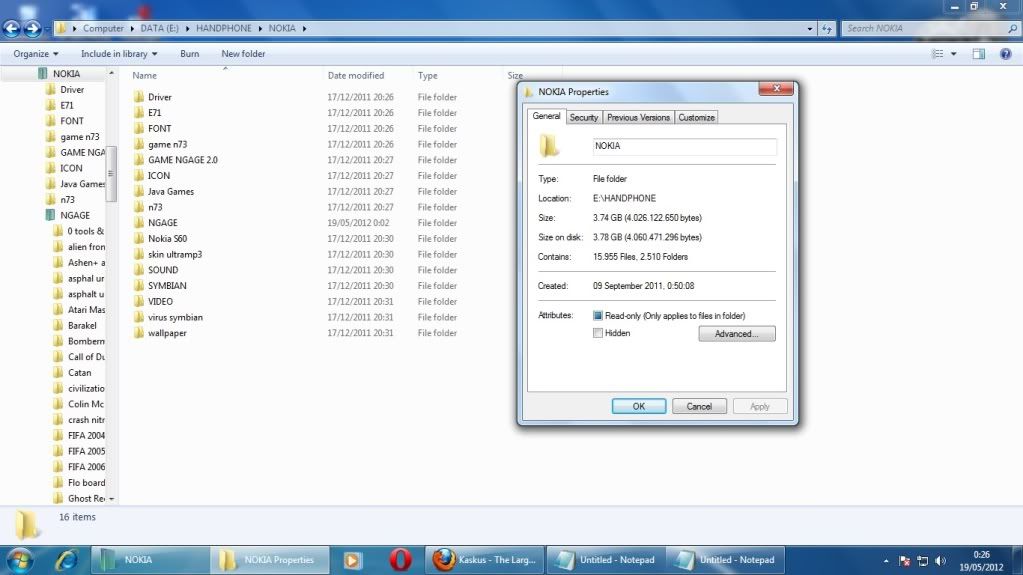Expand arrow after NOKIA in breadcrumb
The image size is (1023, 575).
click(304, 29)
